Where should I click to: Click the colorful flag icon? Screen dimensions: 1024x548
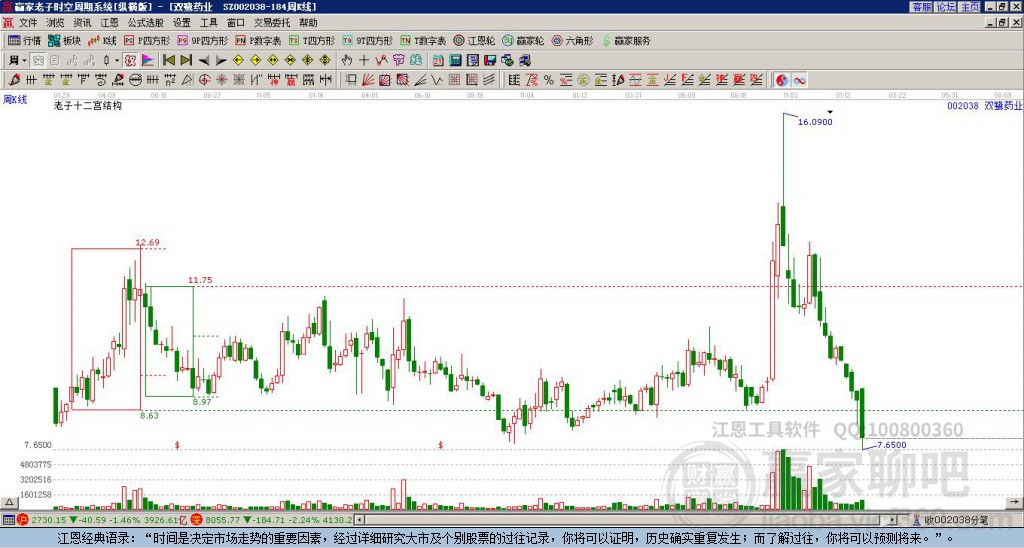pos(148,61)
